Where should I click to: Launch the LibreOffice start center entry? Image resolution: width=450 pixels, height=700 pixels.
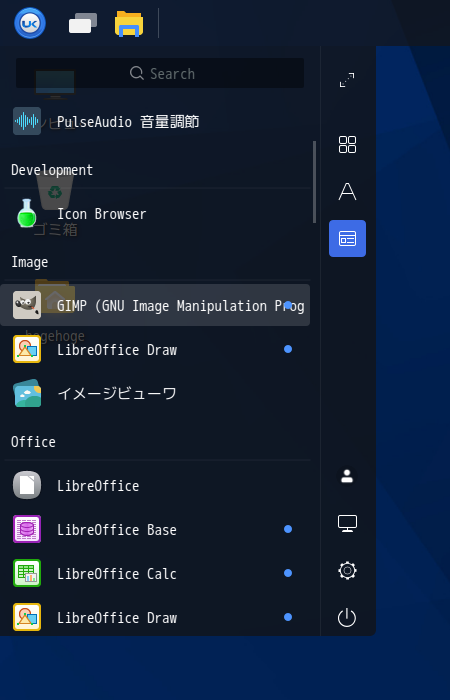tap(155, 485)
